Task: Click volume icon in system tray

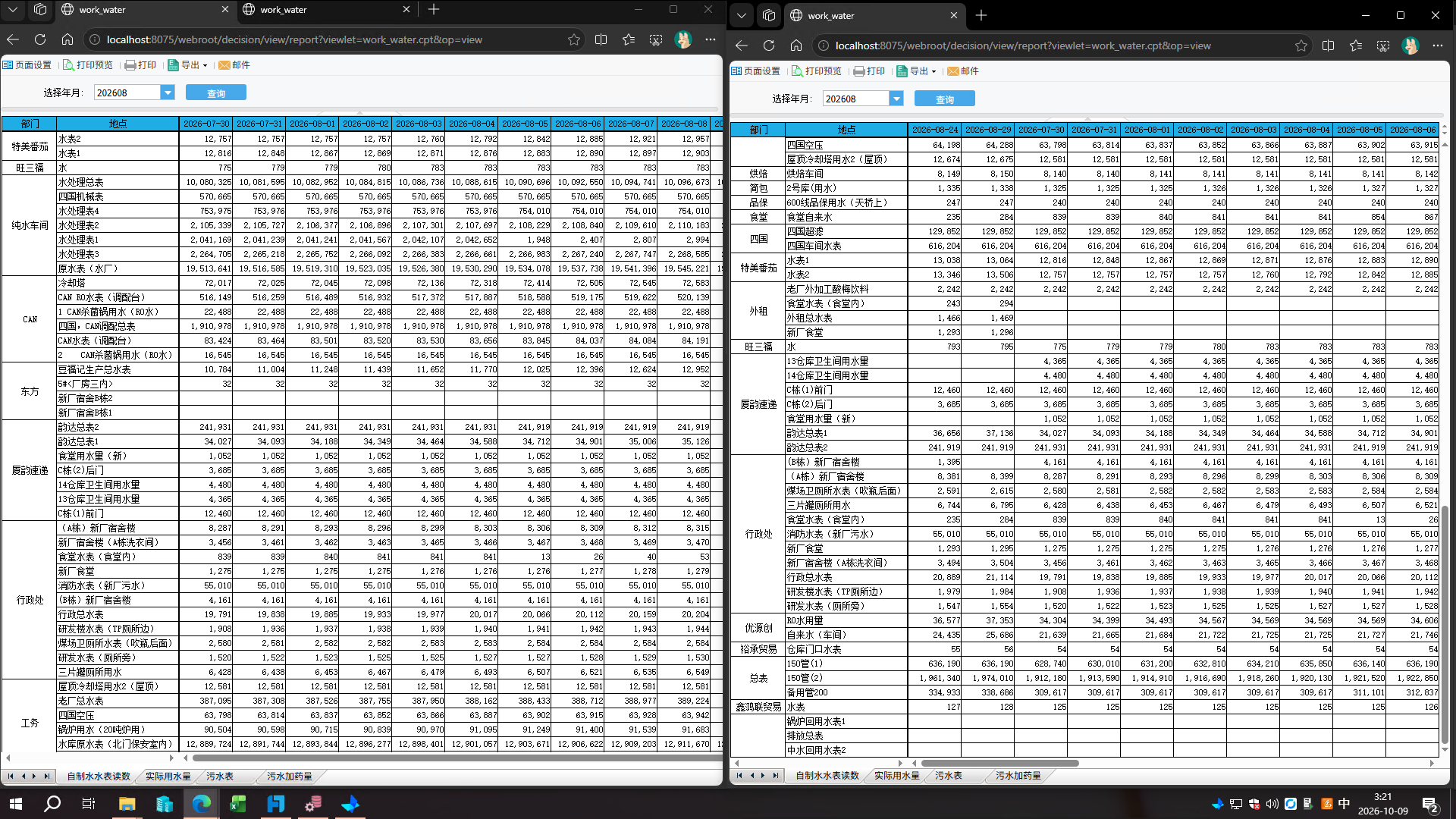Action: click(x=1272, y=804)
